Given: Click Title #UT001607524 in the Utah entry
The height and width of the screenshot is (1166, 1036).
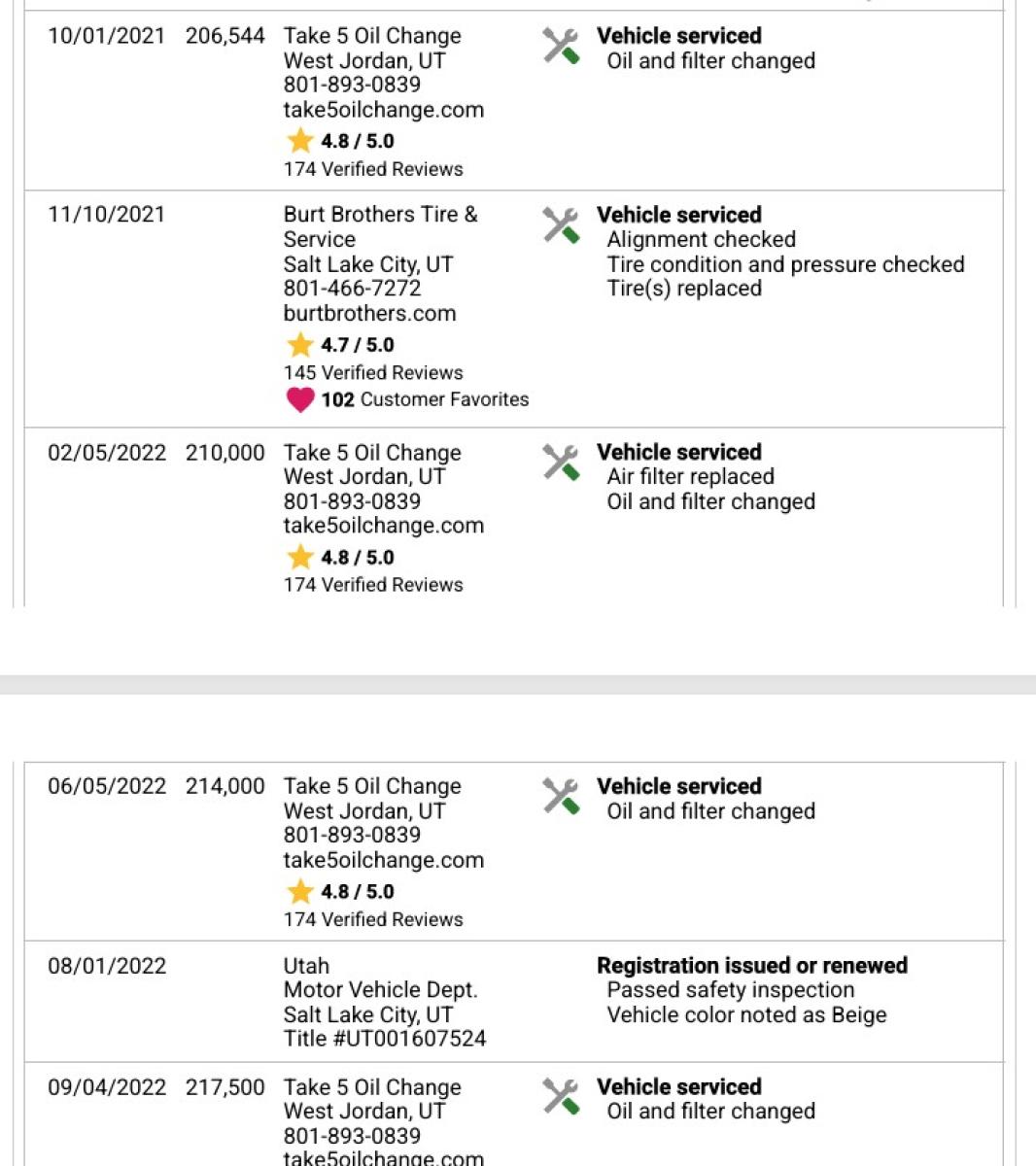Looking at the screenshot, I should tap(385, 1039).
